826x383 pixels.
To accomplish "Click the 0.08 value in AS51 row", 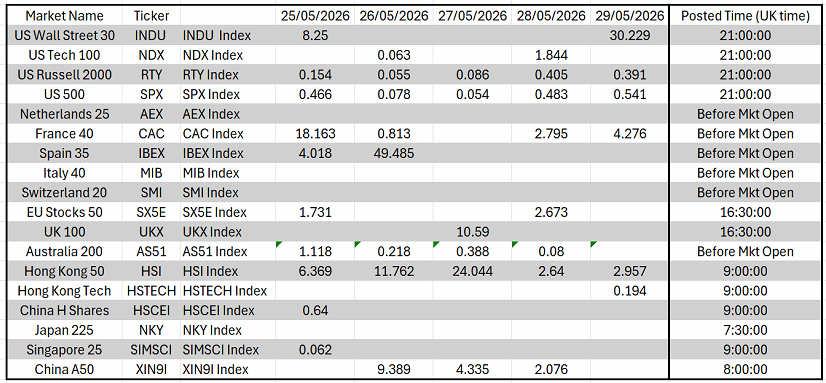I will (x=551, y=251).
